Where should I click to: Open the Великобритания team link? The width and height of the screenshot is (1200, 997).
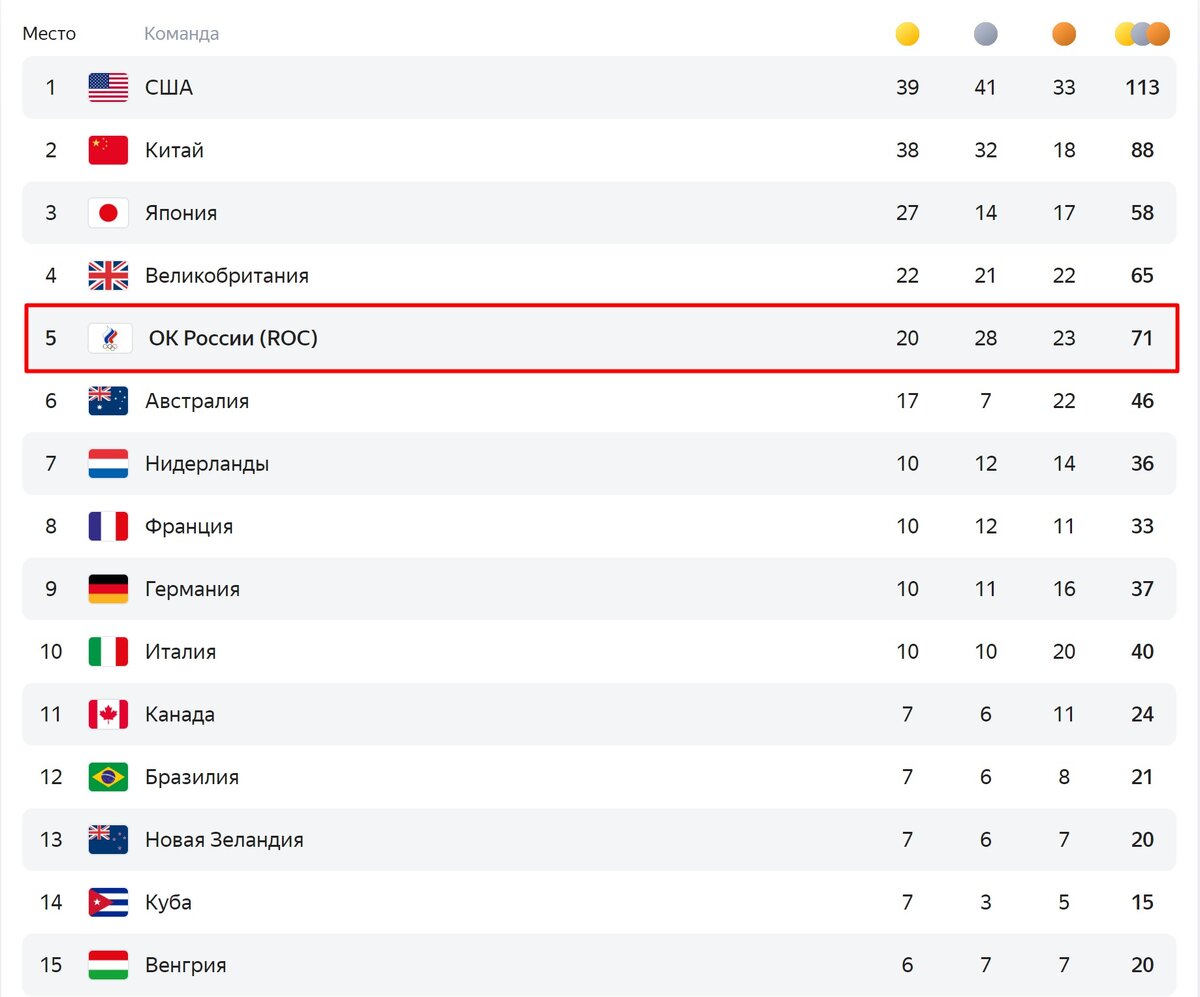coord(226,275)
